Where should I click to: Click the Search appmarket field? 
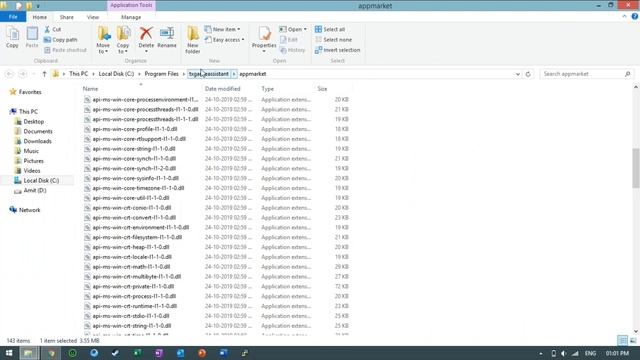click(586, 74)
